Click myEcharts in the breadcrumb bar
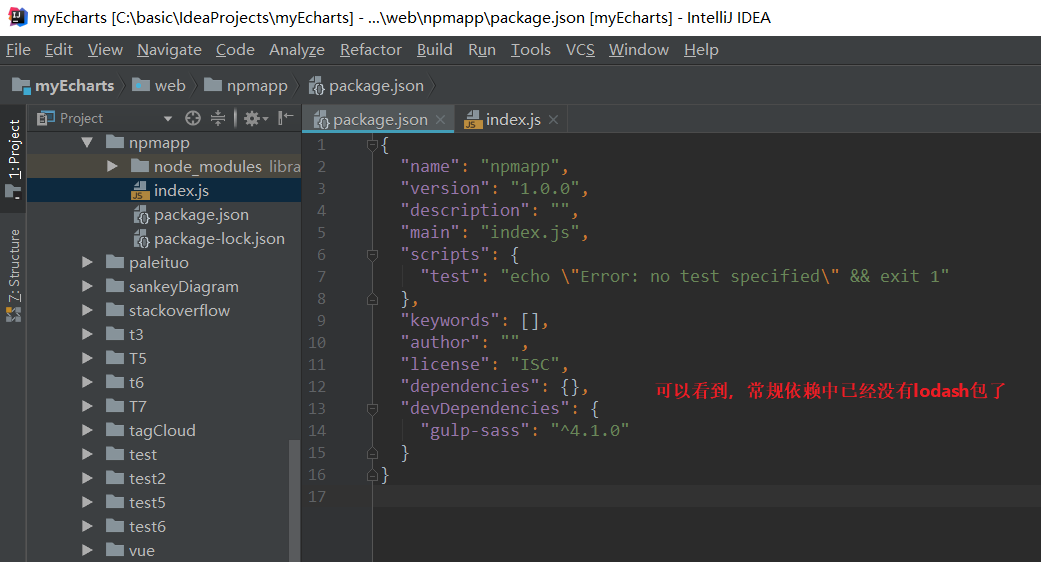 [x=64, y=86]
